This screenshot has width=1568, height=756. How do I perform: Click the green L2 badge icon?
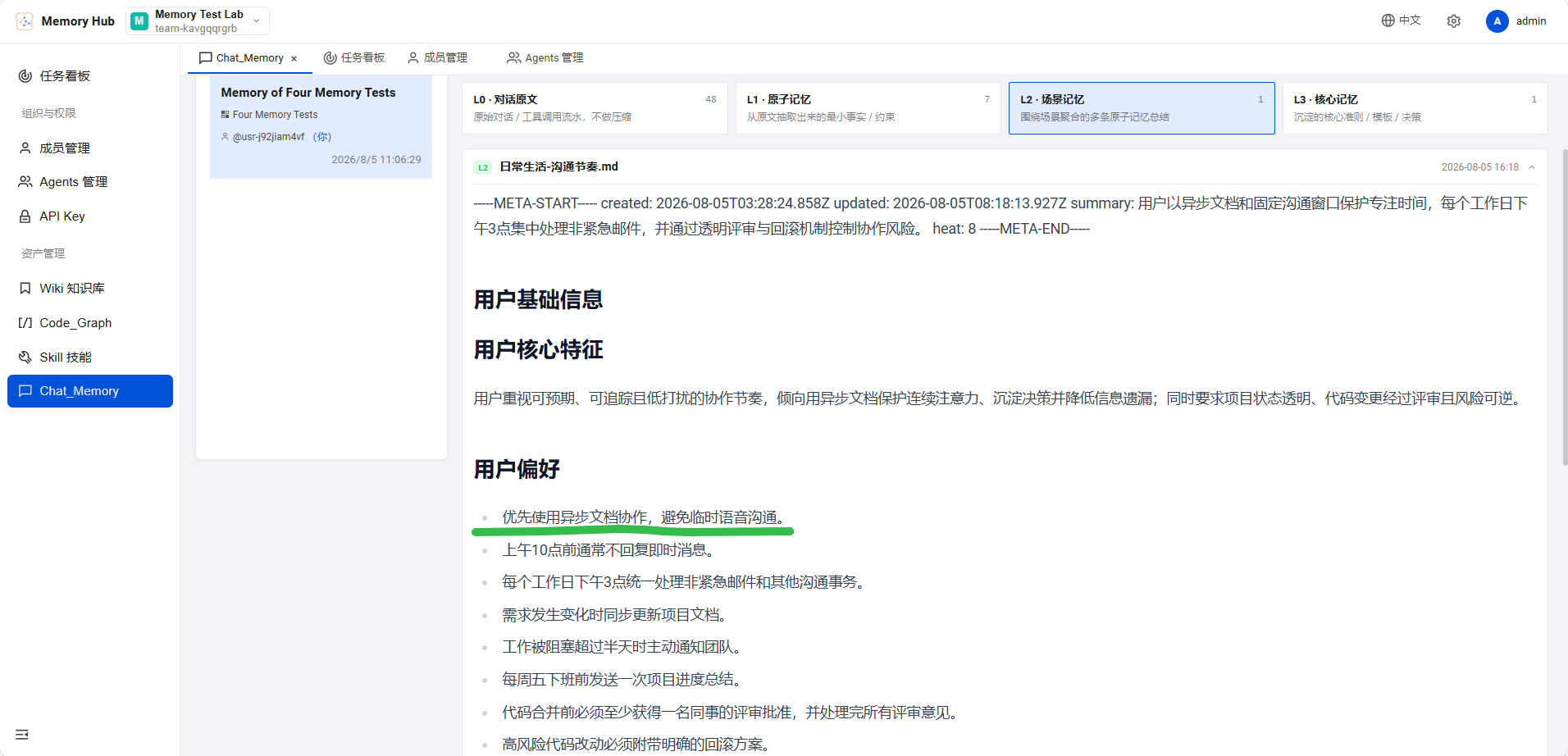(483, 167)
